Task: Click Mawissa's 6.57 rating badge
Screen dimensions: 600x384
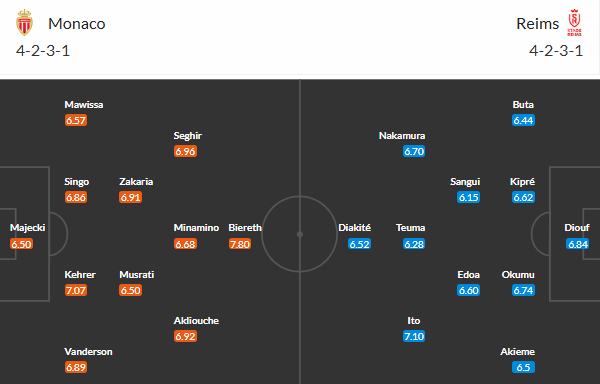Action: click(x=76, y=120)
